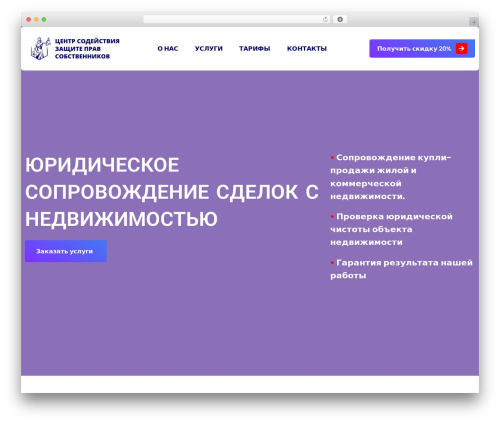Click the red close window dot
The height and width of the screenshot is (423, 500).
tap(29, 20)
